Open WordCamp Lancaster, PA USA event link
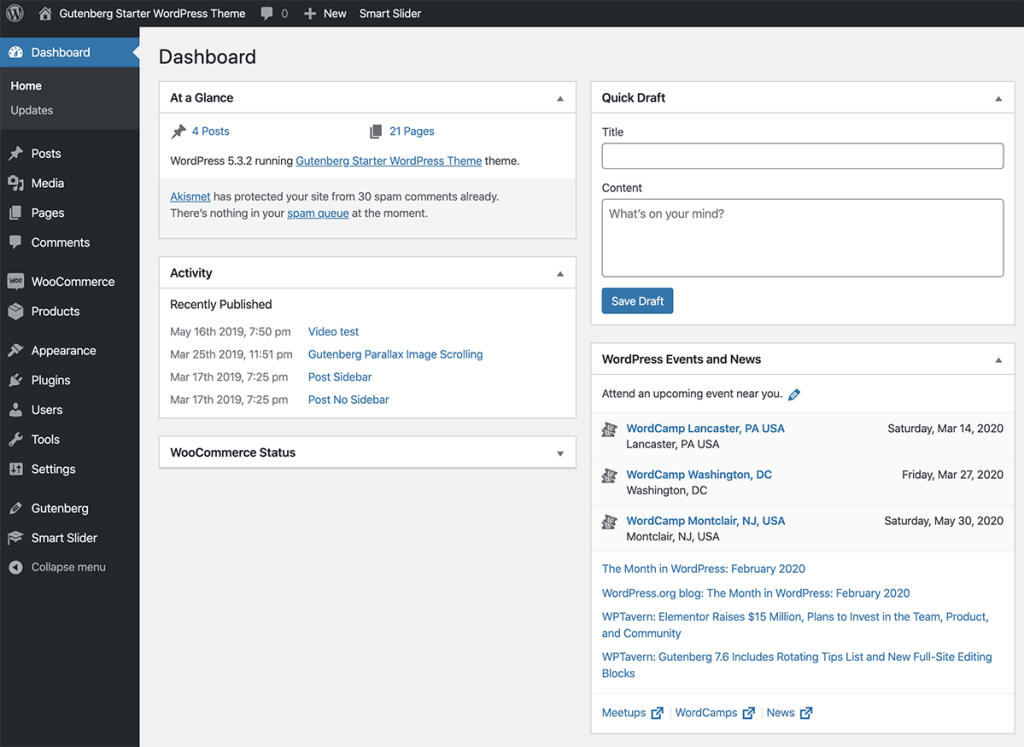This screenshot has width=1024, height=747. coord(705,428)
